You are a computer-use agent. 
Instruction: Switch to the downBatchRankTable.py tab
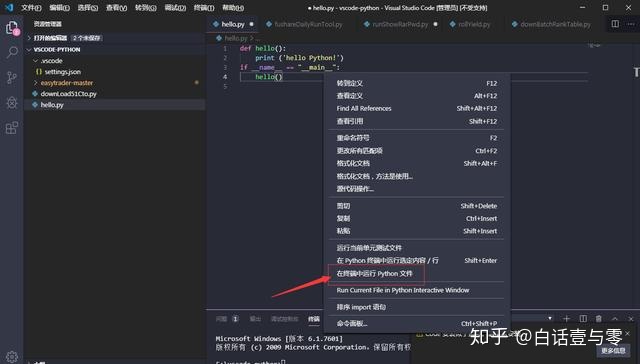pos(555,24)
